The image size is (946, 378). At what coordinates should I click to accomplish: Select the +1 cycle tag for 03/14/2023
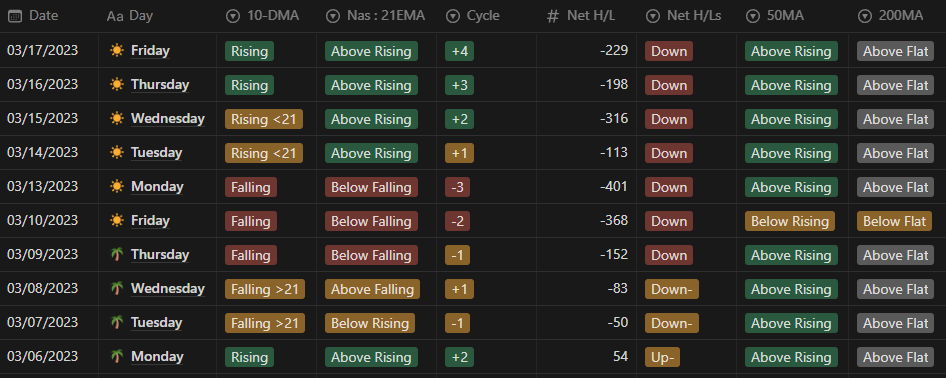pos(460,153)
